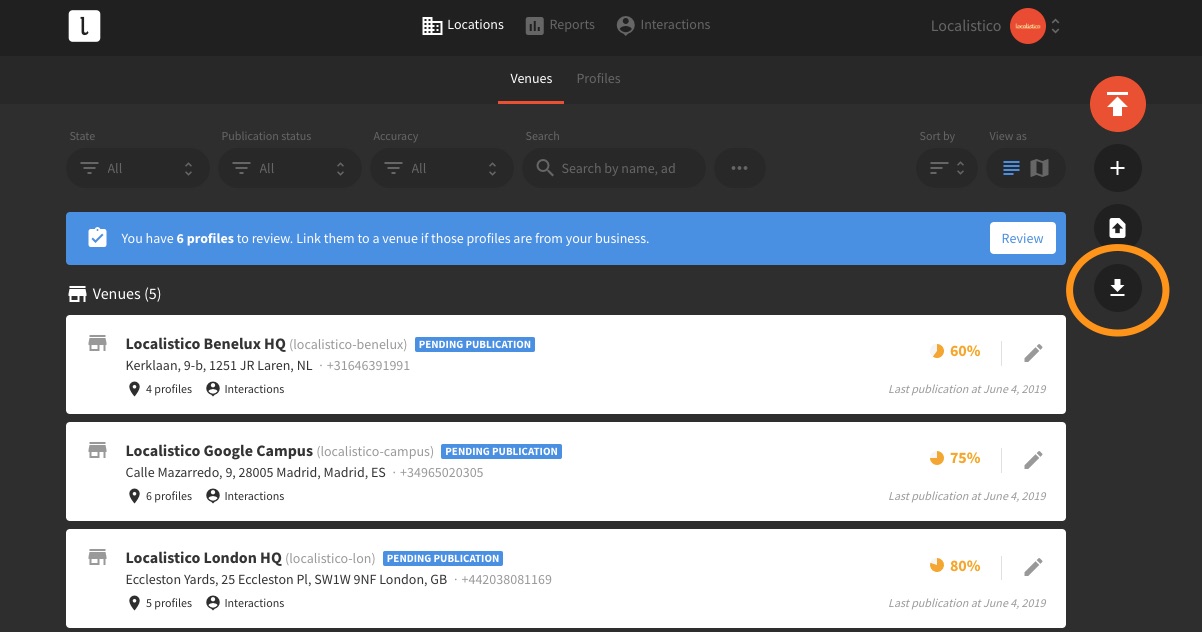
Task: Click the Search by name field
Action: click(x=614, y=168)
